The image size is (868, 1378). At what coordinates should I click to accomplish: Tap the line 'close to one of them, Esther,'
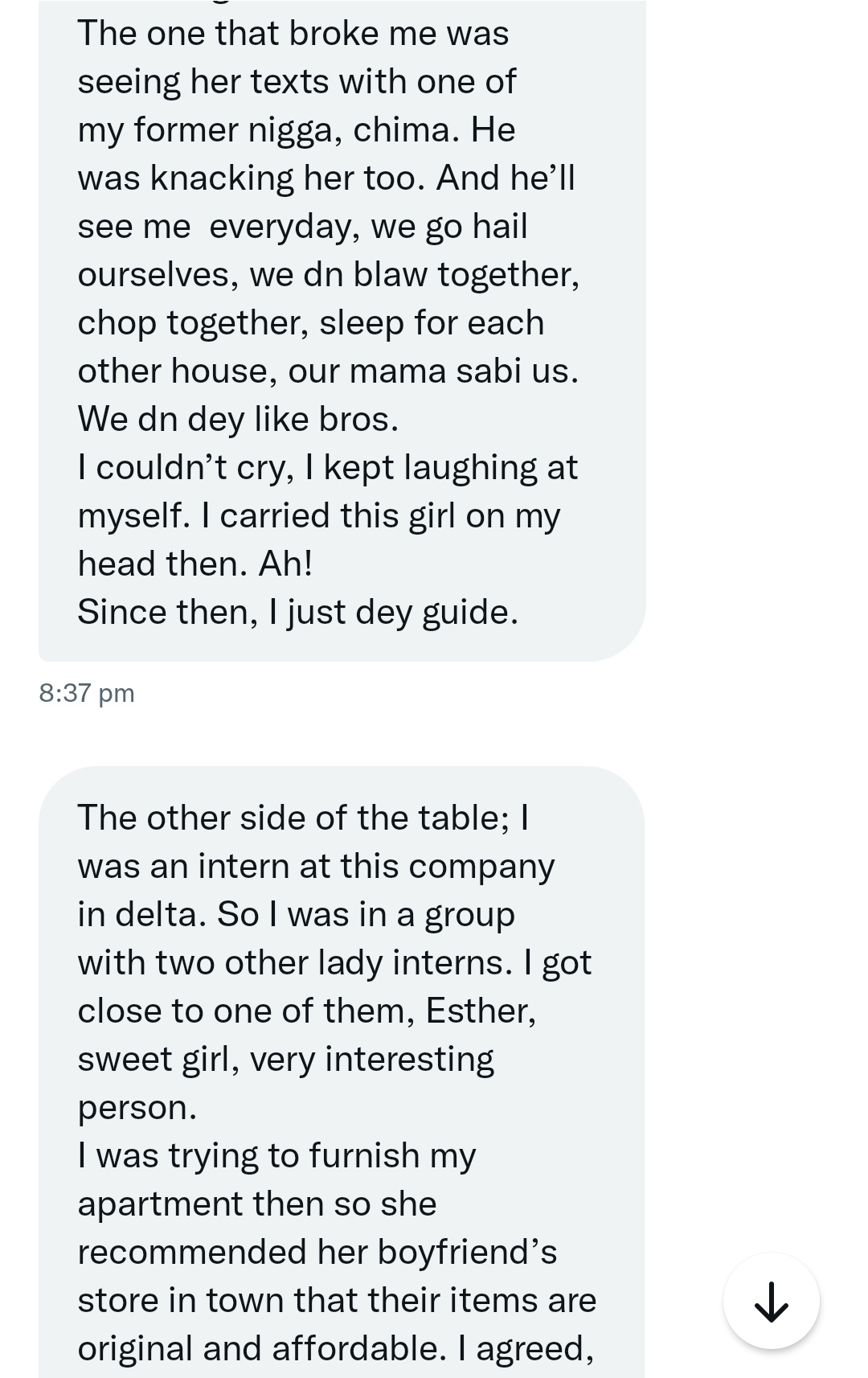(307, 1011)
